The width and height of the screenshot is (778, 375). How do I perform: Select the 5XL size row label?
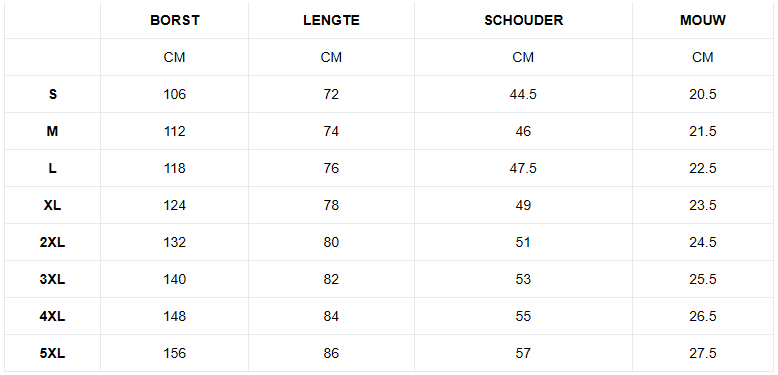coord(53,353)
